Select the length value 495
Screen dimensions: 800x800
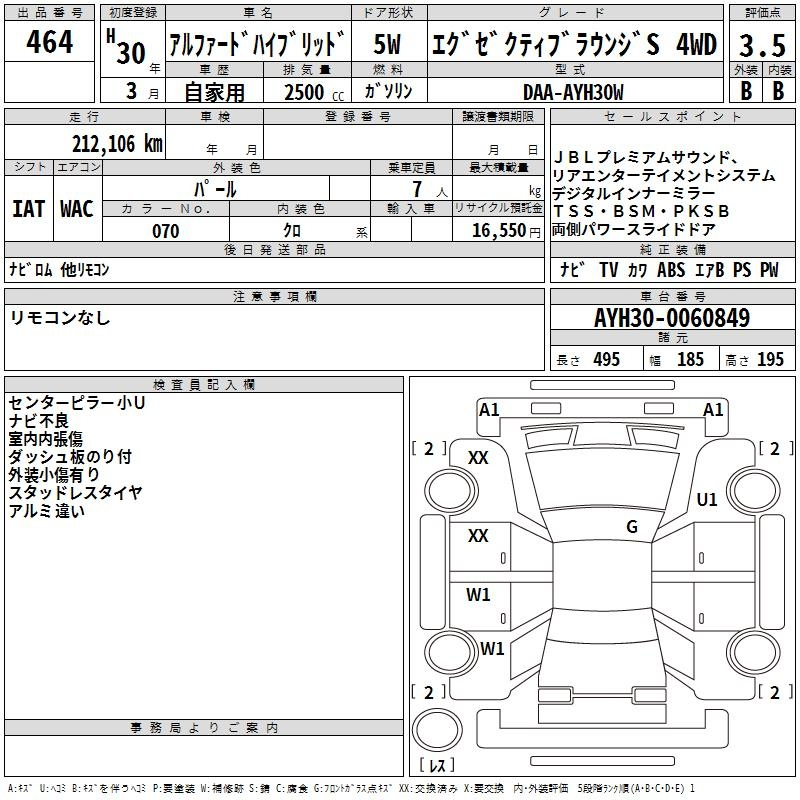point(607,359)
